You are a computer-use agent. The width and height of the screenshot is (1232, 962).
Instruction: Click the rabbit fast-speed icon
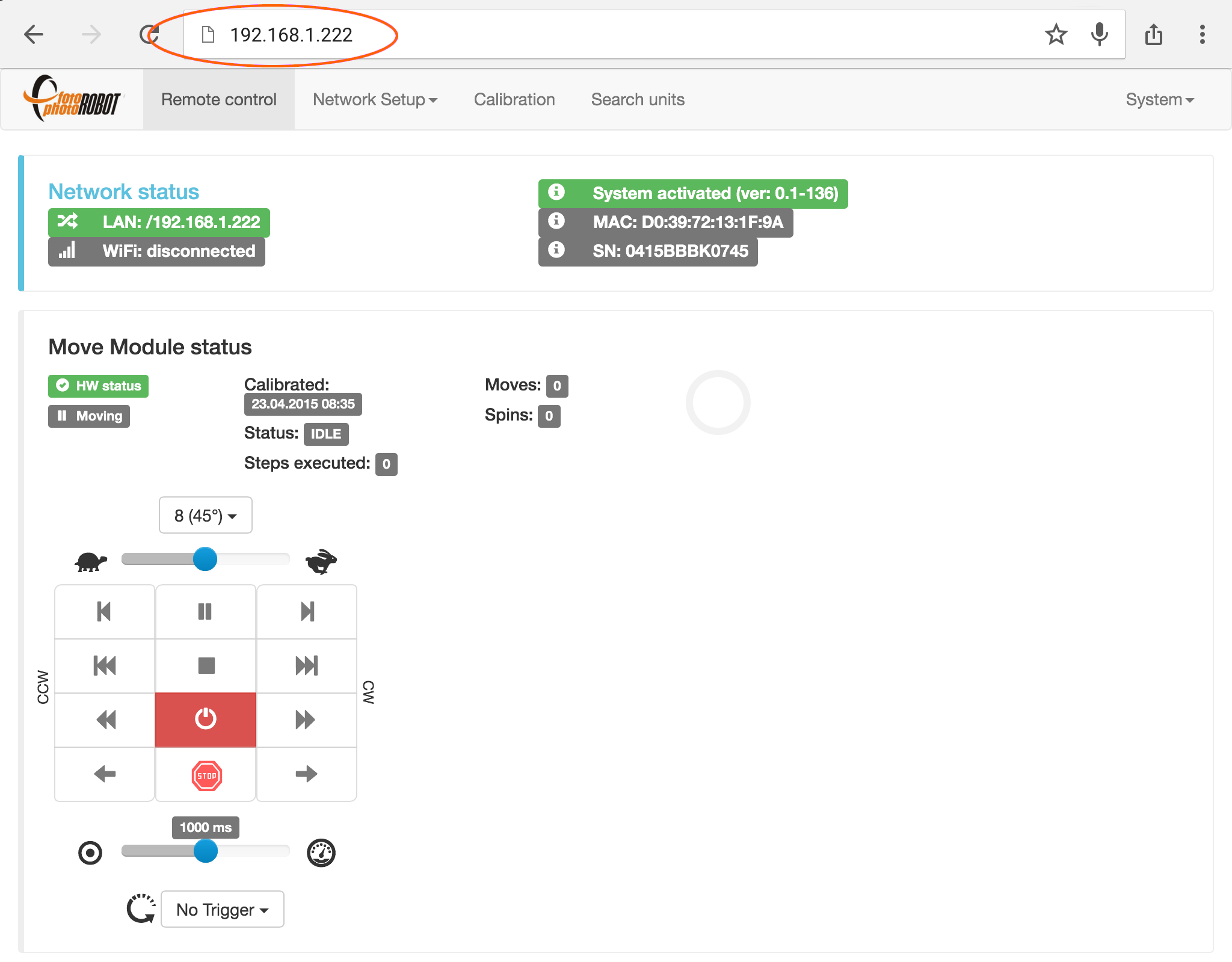click(x=321, y=561)
